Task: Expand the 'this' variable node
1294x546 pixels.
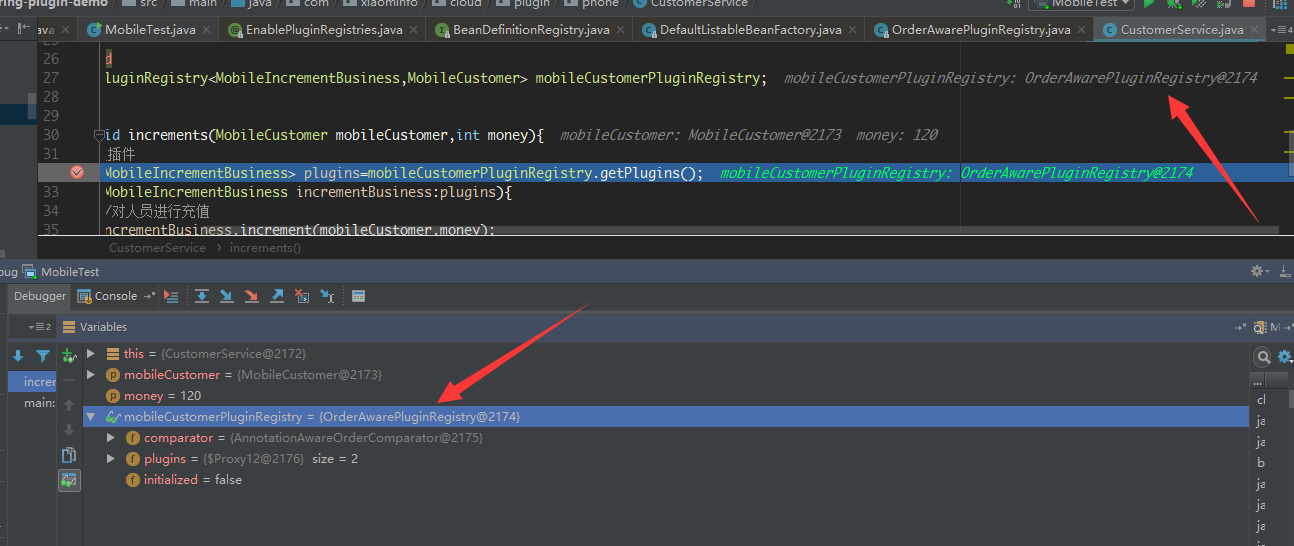Action: pos(91,354)
